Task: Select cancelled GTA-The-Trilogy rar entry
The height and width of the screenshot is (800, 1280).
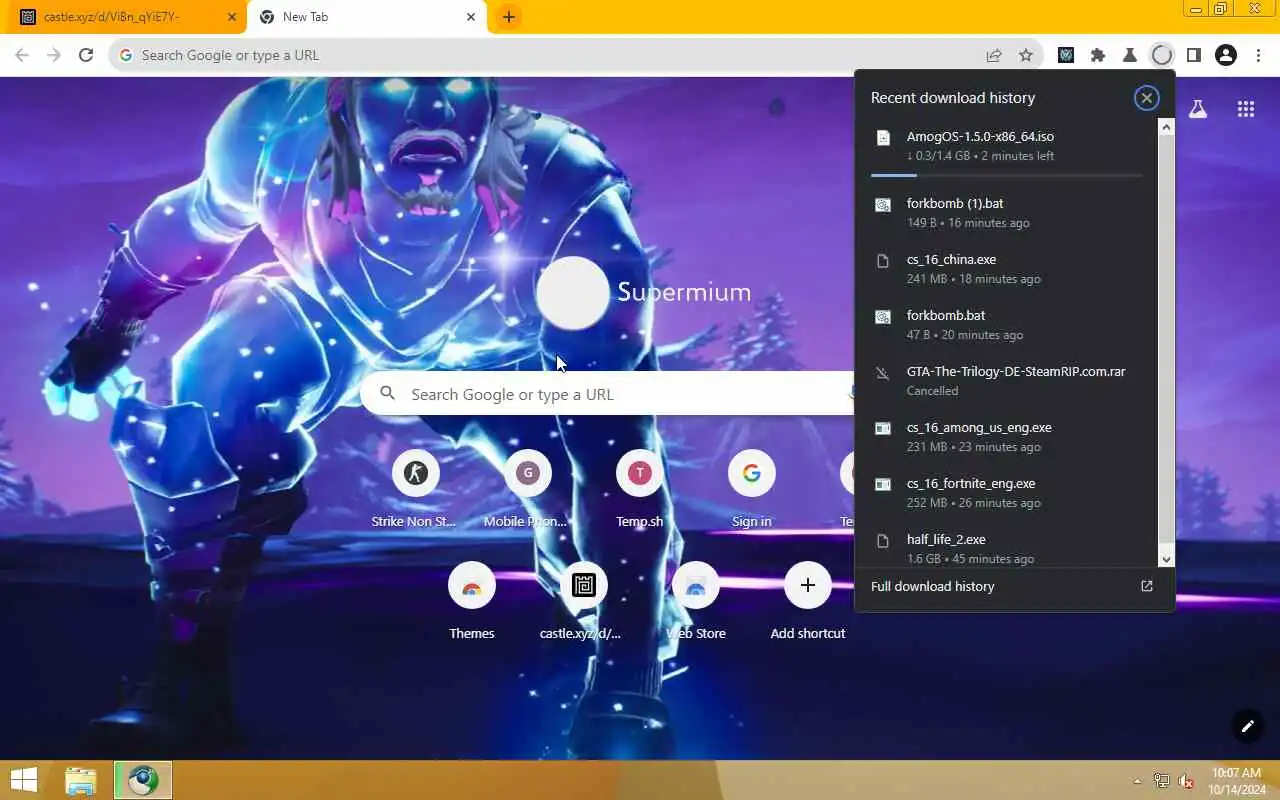Action: point(1007,380)
